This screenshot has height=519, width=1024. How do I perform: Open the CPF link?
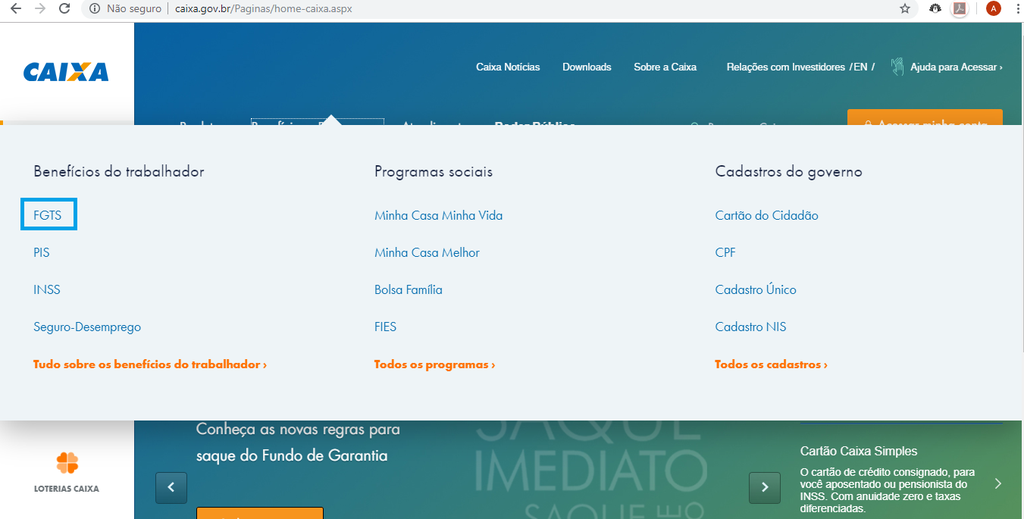point(726,253)
